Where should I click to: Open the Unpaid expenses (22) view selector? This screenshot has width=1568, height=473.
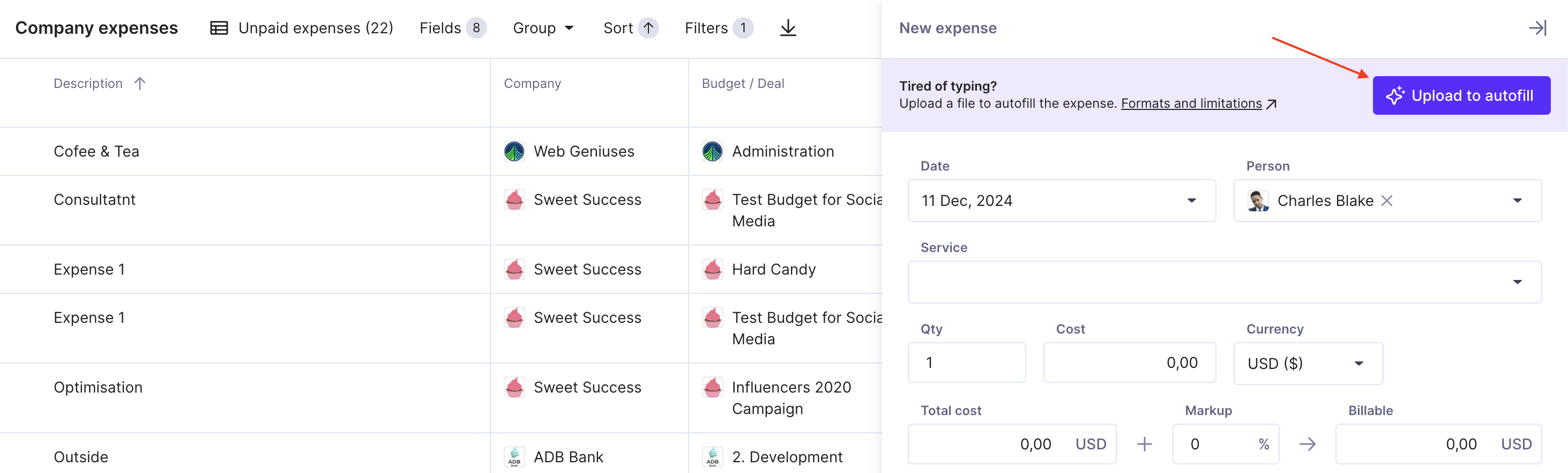point(302,28)
